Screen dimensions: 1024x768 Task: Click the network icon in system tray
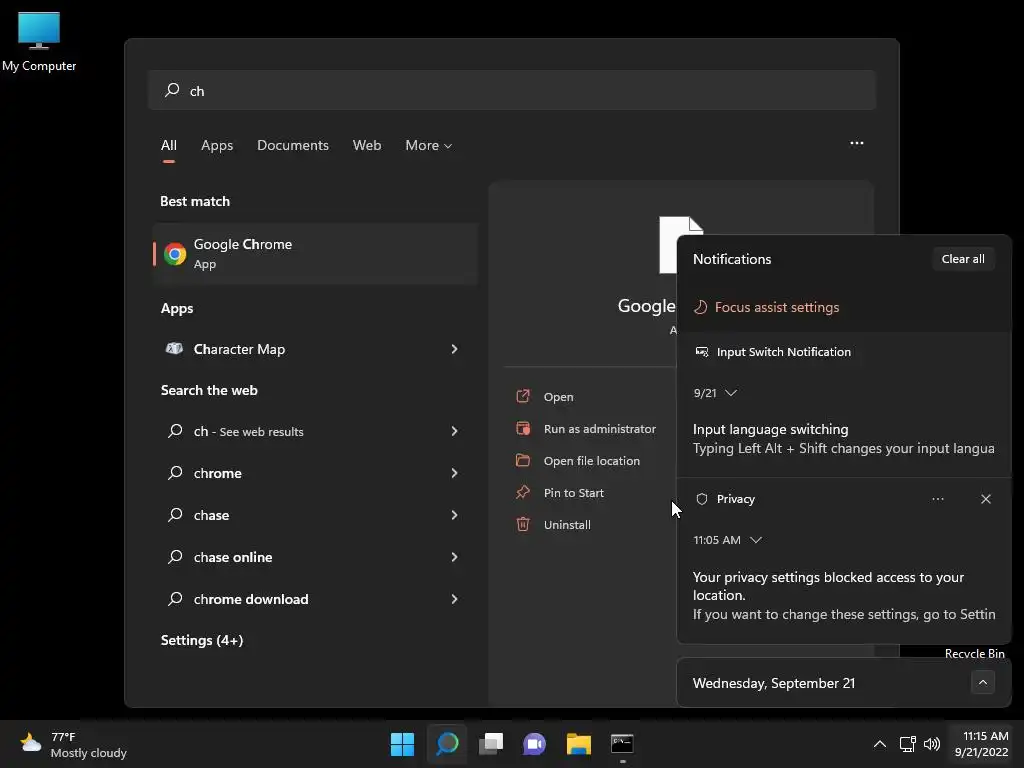(x=908, y=744)
